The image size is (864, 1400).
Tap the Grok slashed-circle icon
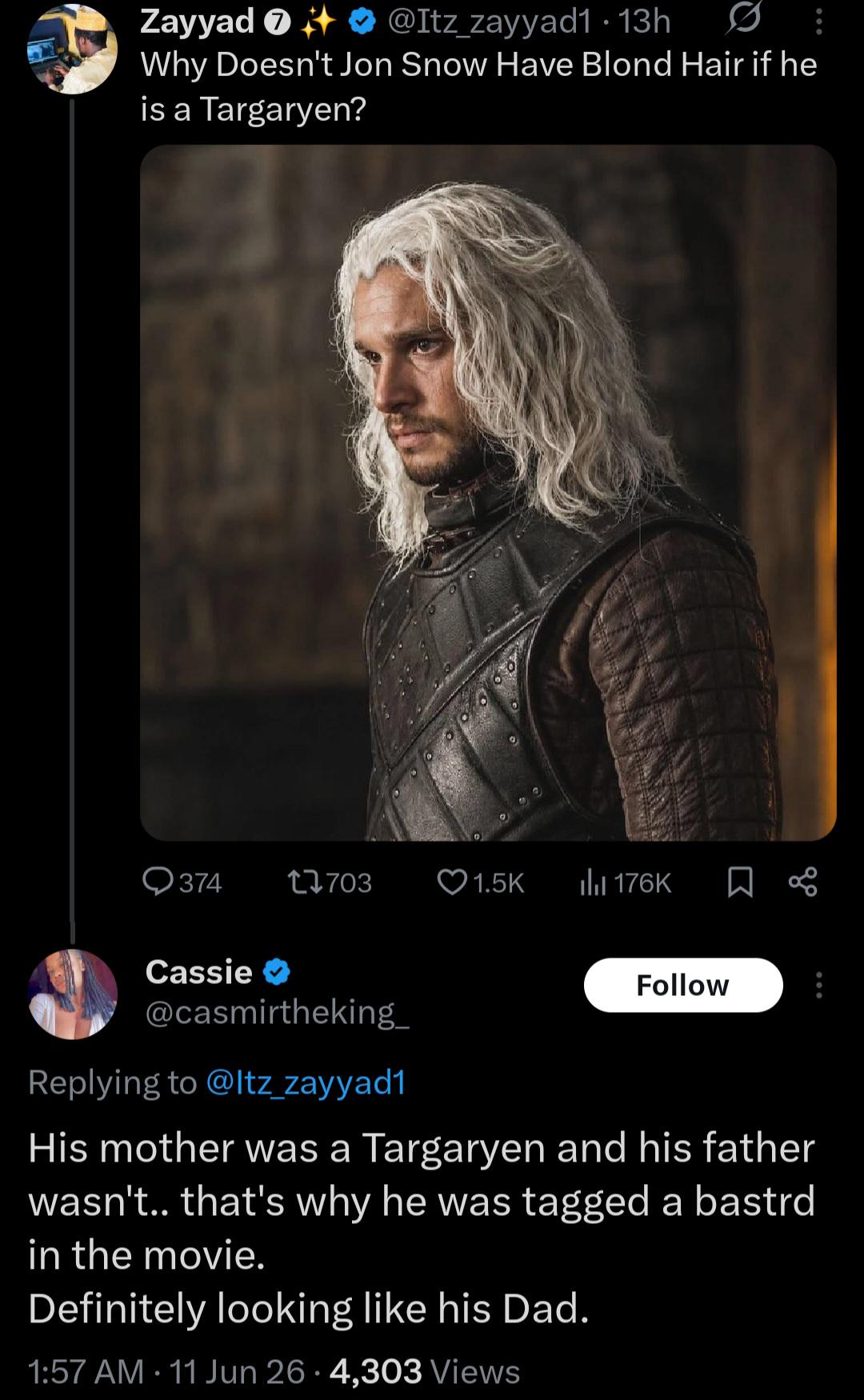742,22
